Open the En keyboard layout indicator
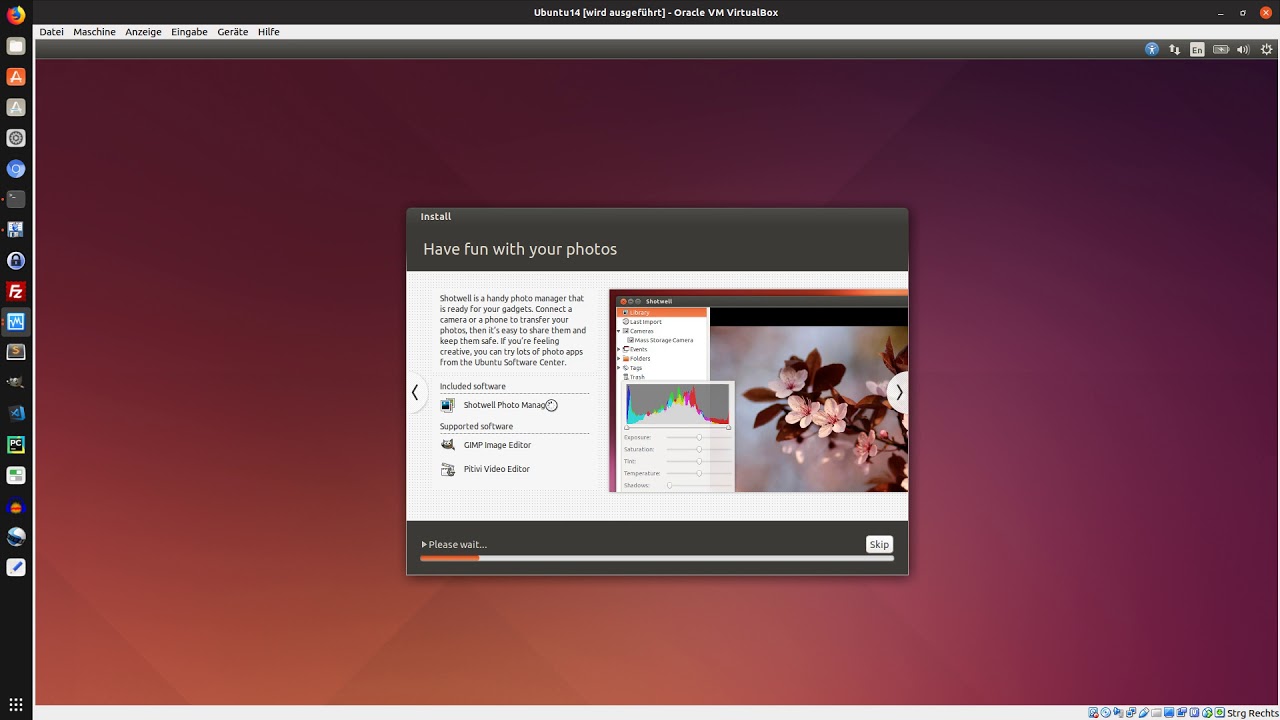 1197,49
